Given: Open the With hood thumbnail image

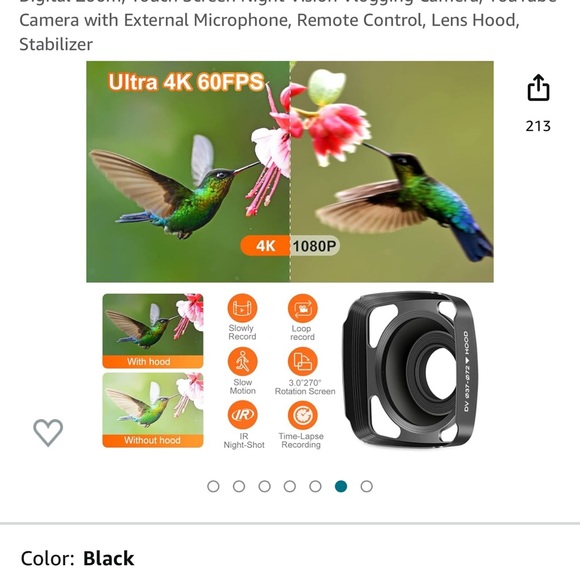Looking at the screenshot, I should (153, 331).
